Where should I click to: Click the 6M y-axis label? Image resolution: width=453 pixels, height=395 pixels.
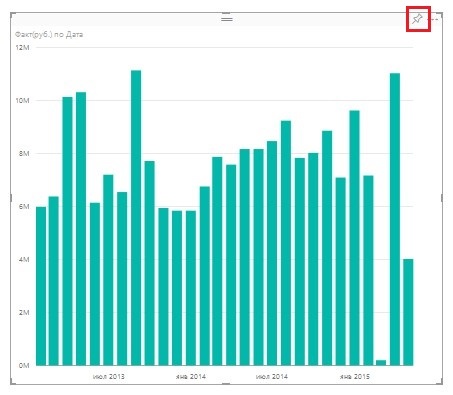tap(24, 207)
